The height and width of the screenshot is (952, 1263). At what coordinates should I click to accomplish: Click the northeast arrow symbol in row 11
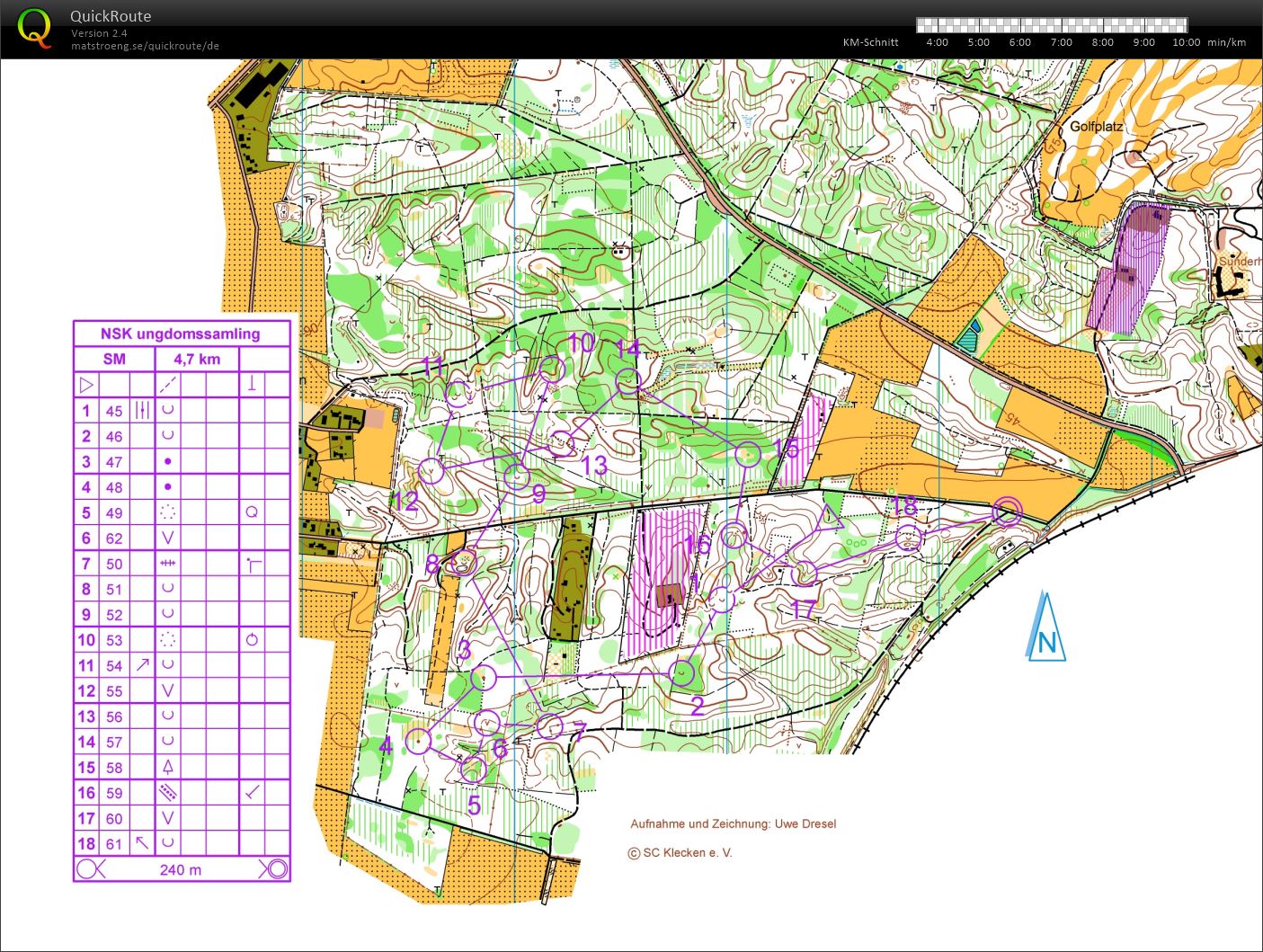[x=141, y=665]
